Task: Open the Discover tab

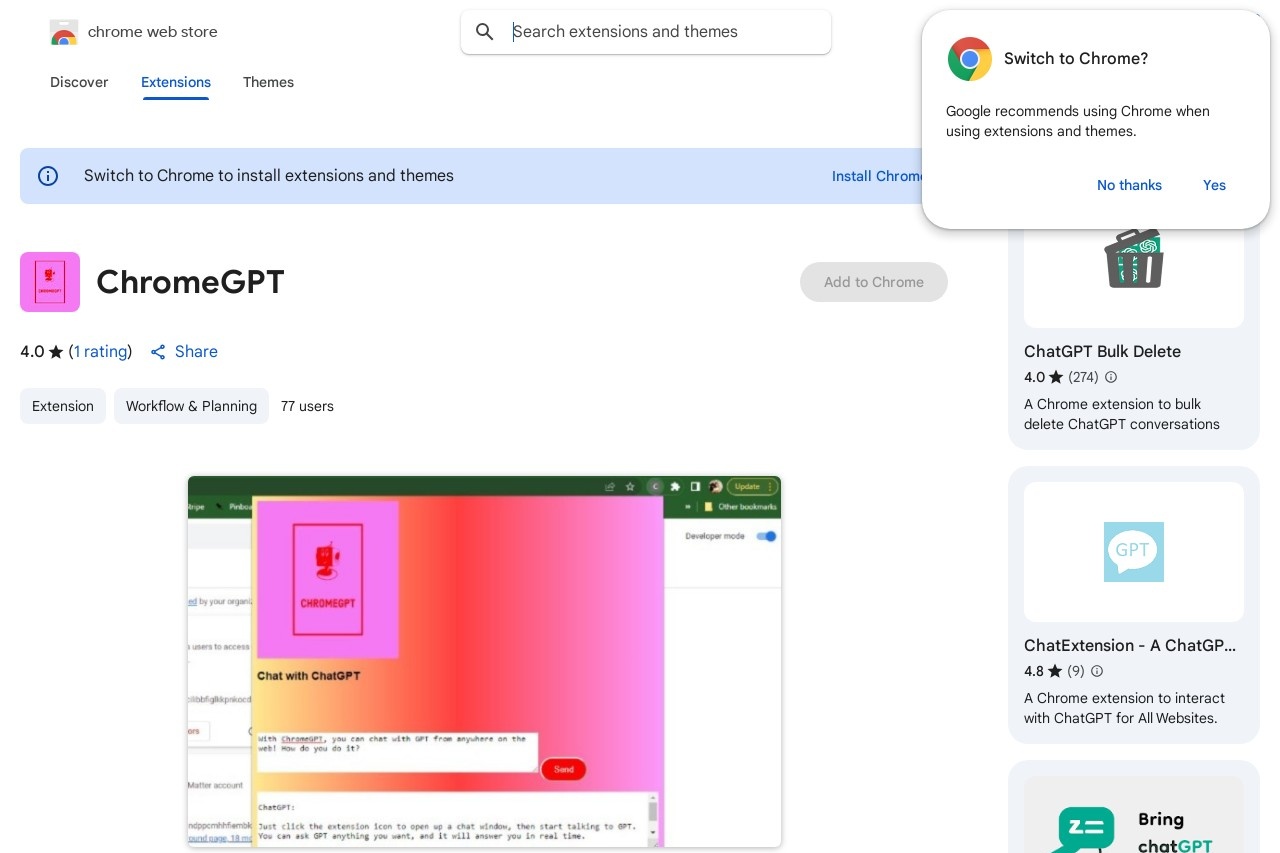Action: click(79, 82)
